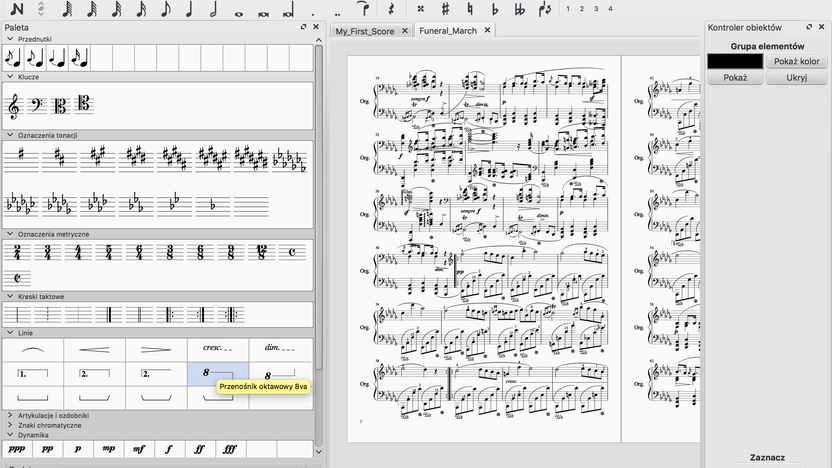Apply double sharp accidental from toolbar
This screenshot has width=832, height=468.
tap(420, 9)
